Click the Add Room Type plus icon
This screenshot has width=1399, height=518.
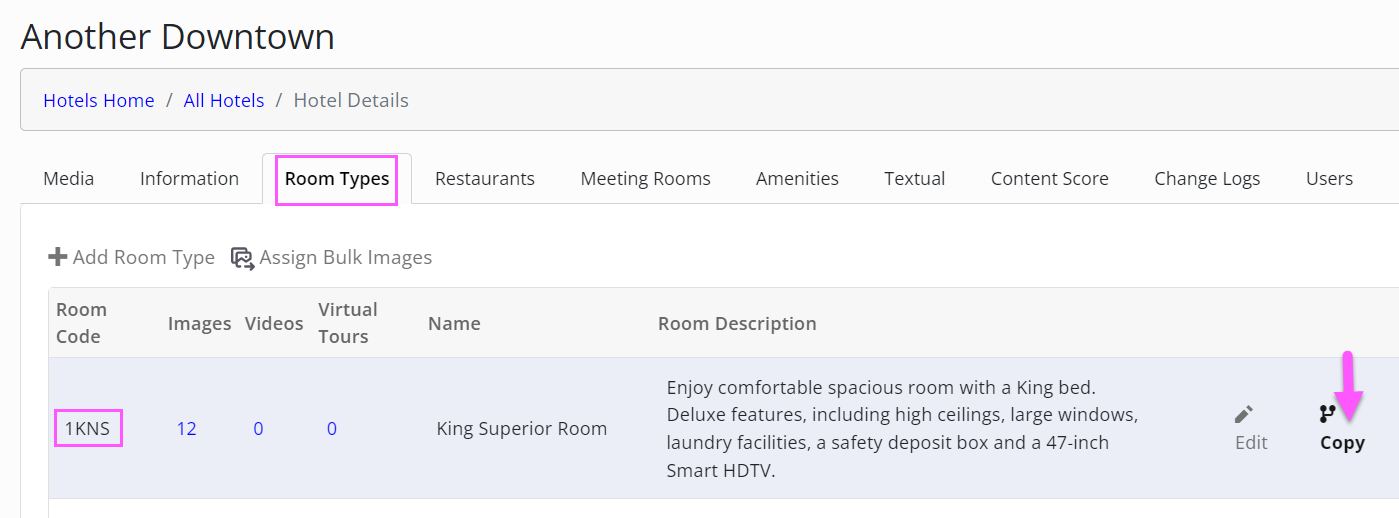[58, 257]
